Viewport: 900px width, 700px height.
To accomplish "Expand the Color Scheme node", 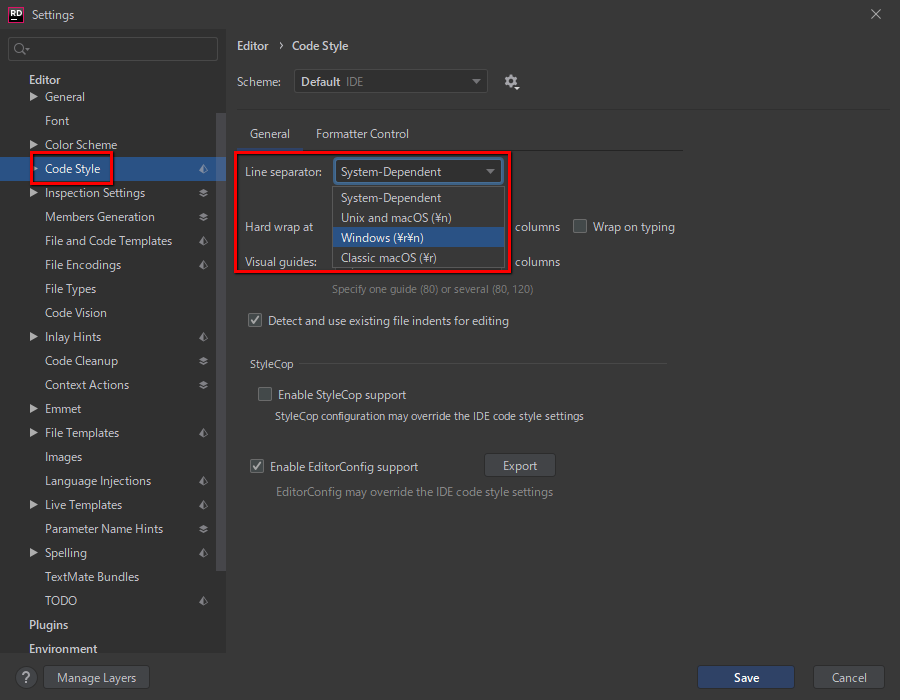I will coord(34,145).
